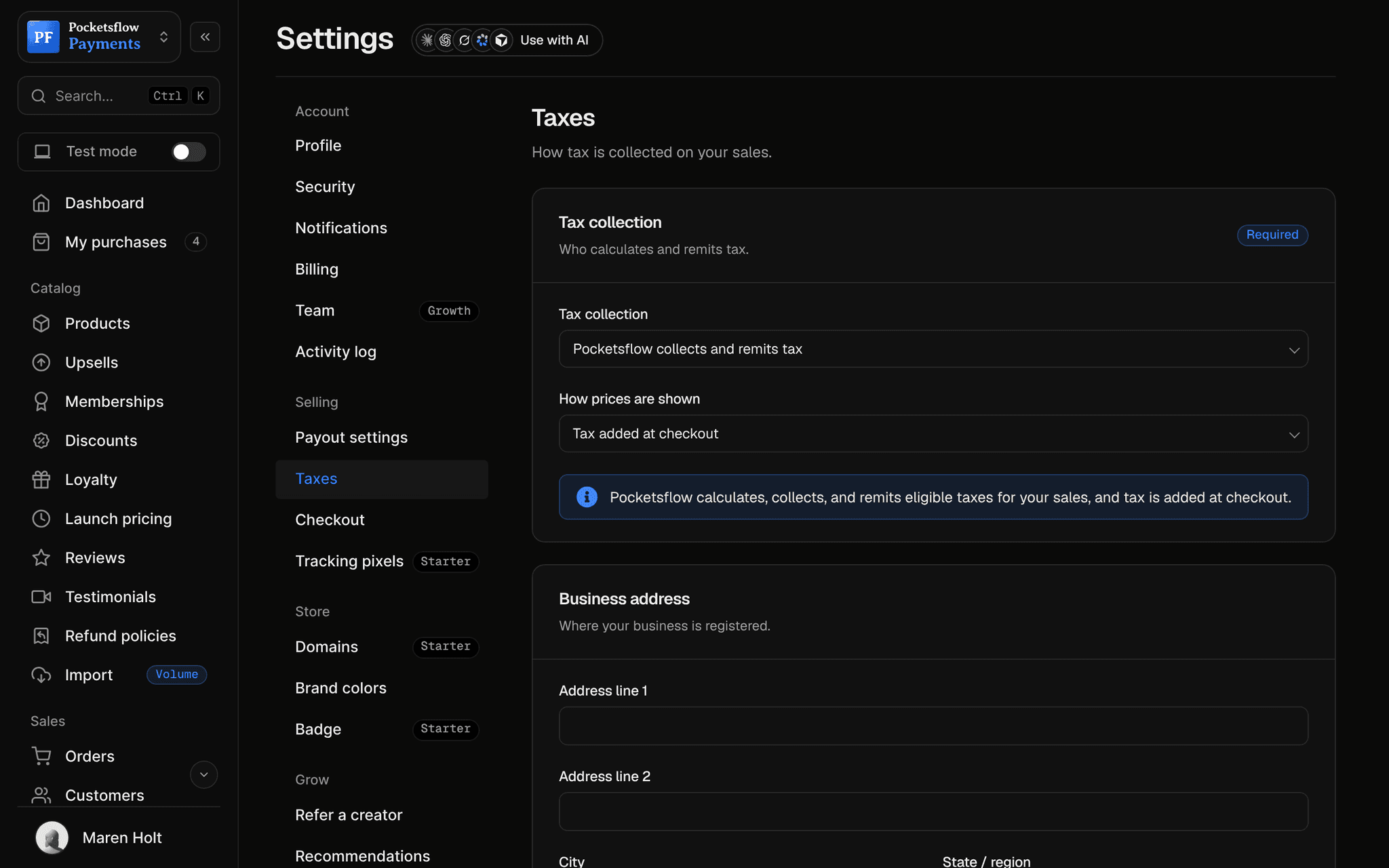Click the Maren Holt account name

click(x=122, y=837)
